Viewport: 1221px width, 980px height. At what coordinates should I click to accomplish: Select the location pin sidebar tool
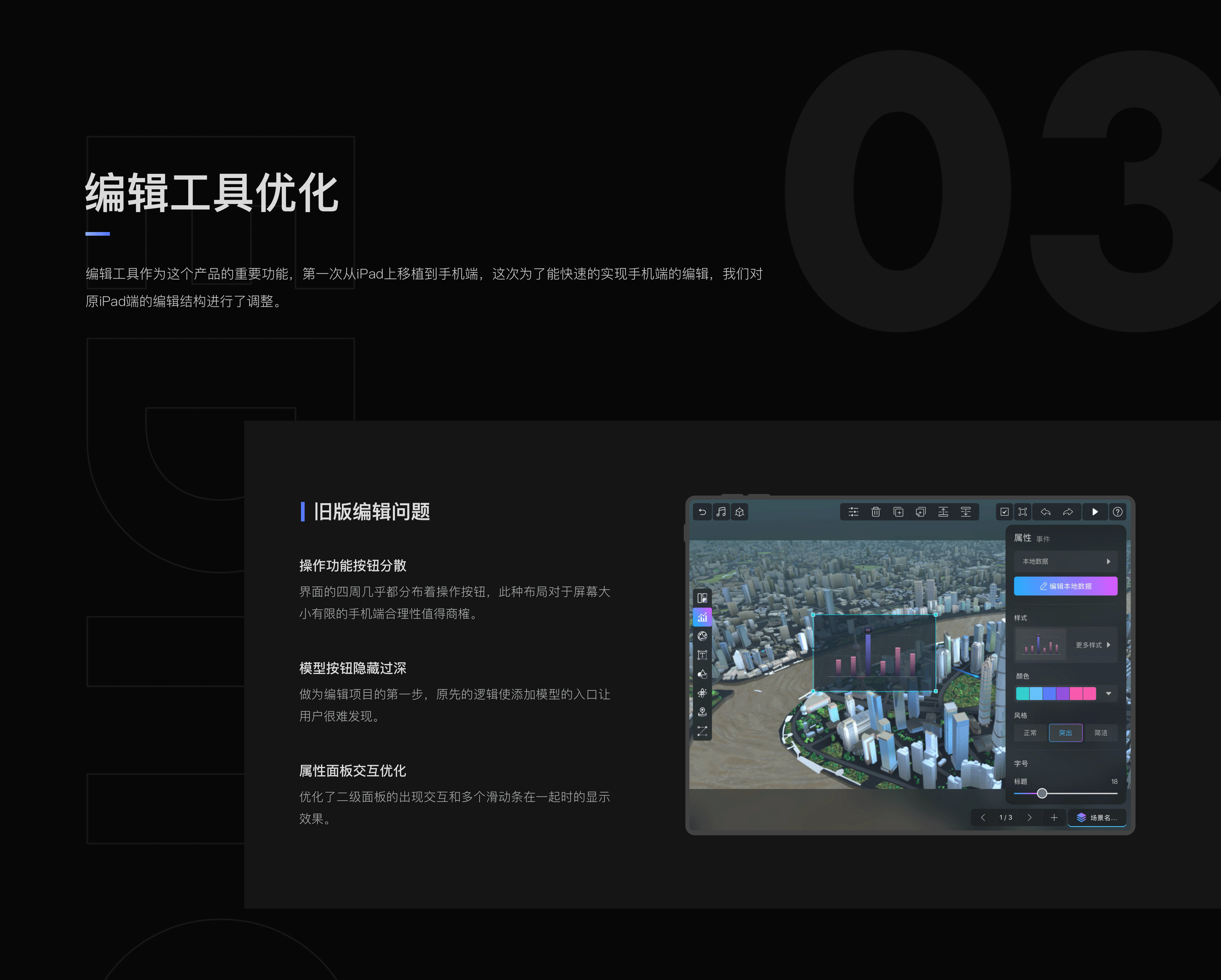702,712
